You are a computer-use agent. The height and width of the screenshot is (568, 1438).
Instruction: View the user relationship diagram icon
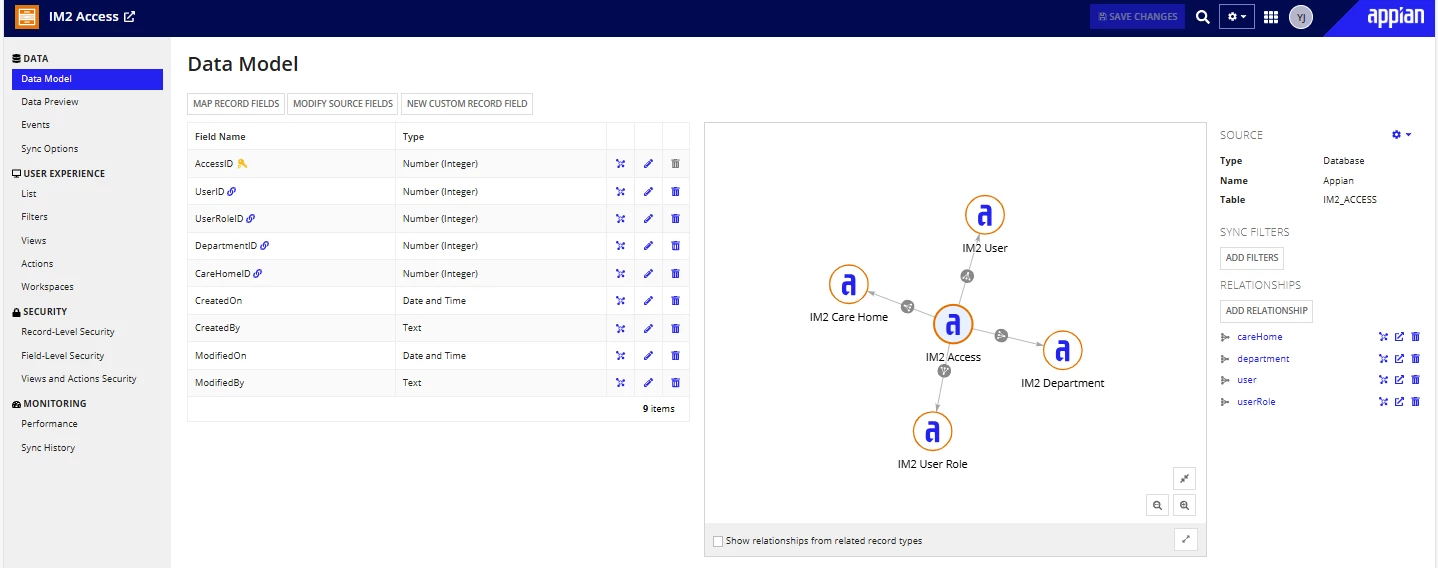(x=1383, y=380)
